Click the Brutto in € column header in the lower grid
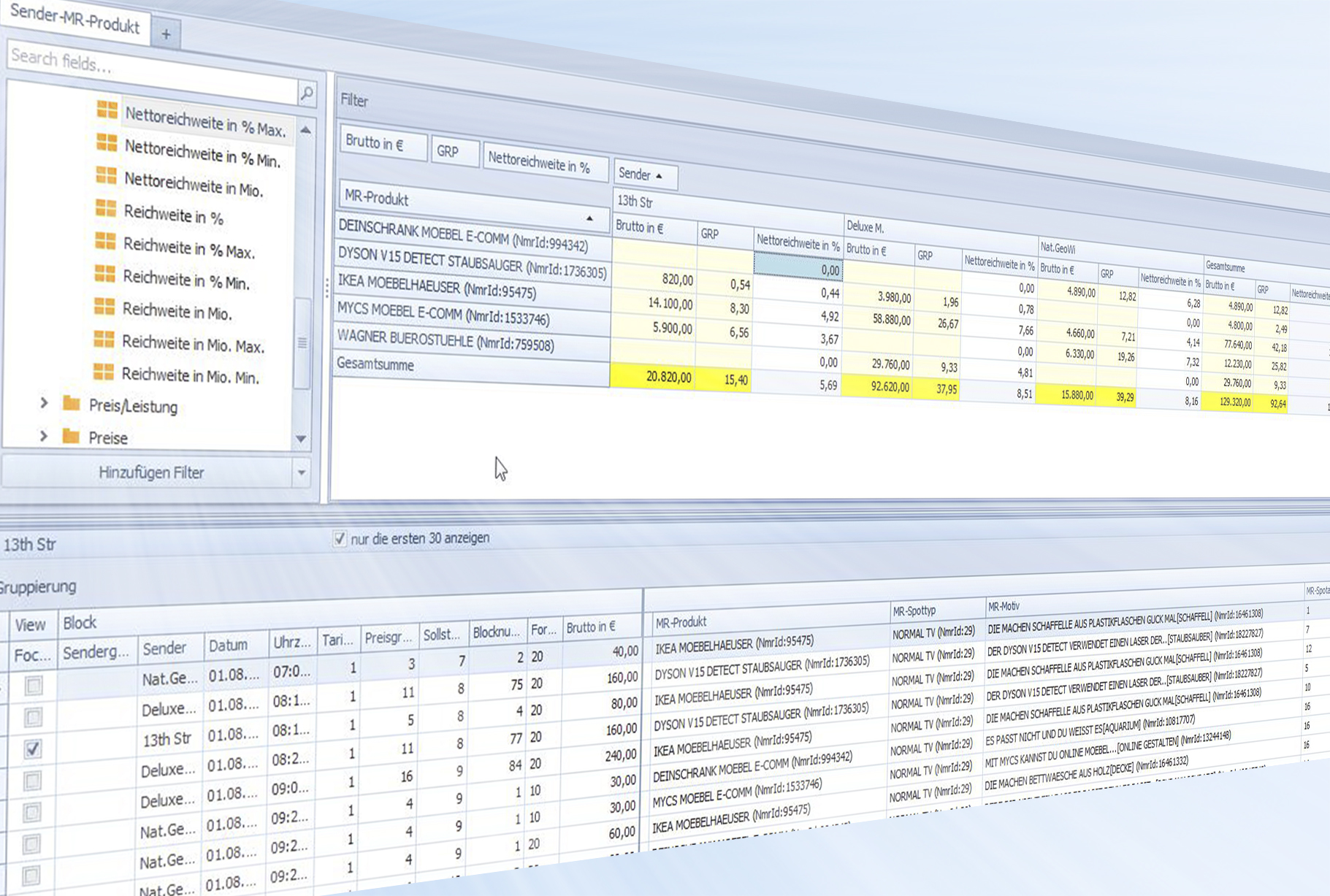 point(600,626)
